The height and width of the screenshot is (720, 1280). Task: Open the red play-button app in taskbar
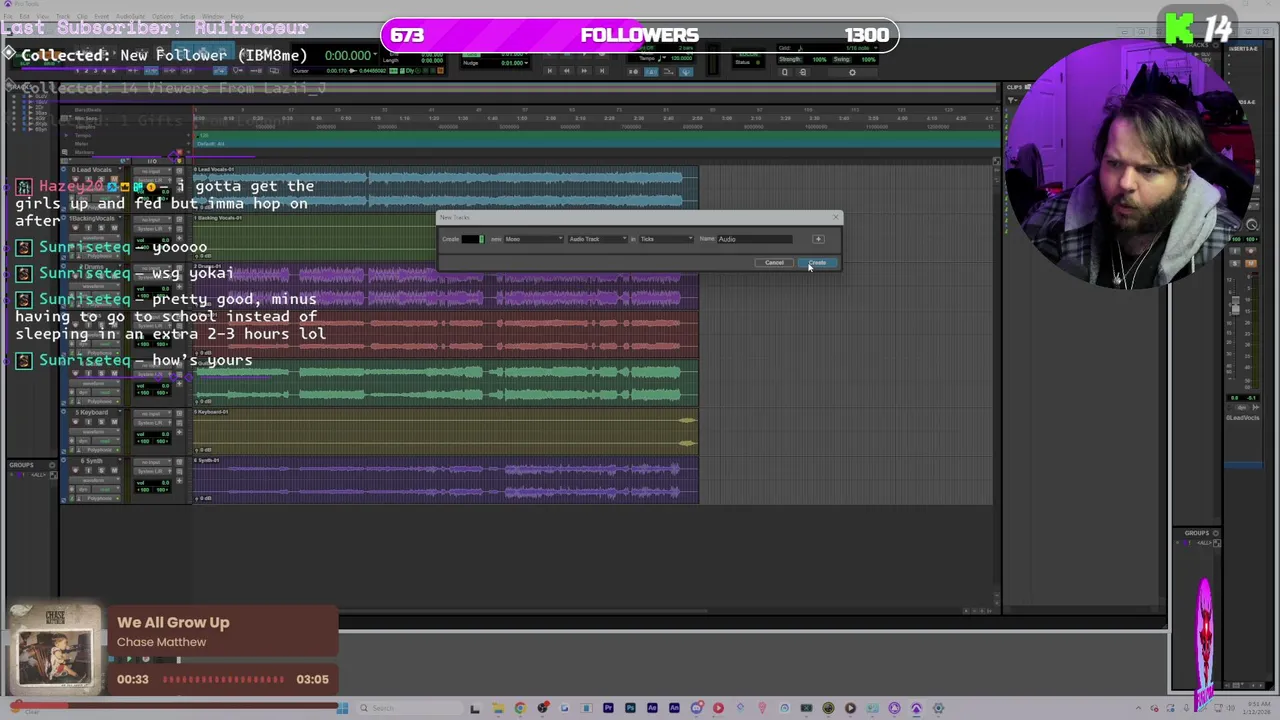[x=718, y=708]
